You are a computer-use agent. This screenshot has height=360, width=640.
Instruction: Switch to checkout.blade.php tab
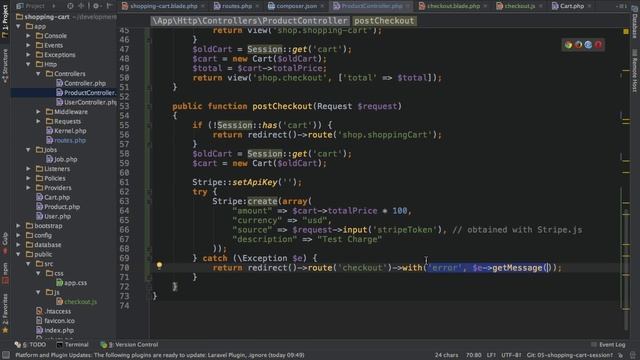(453, 6)
